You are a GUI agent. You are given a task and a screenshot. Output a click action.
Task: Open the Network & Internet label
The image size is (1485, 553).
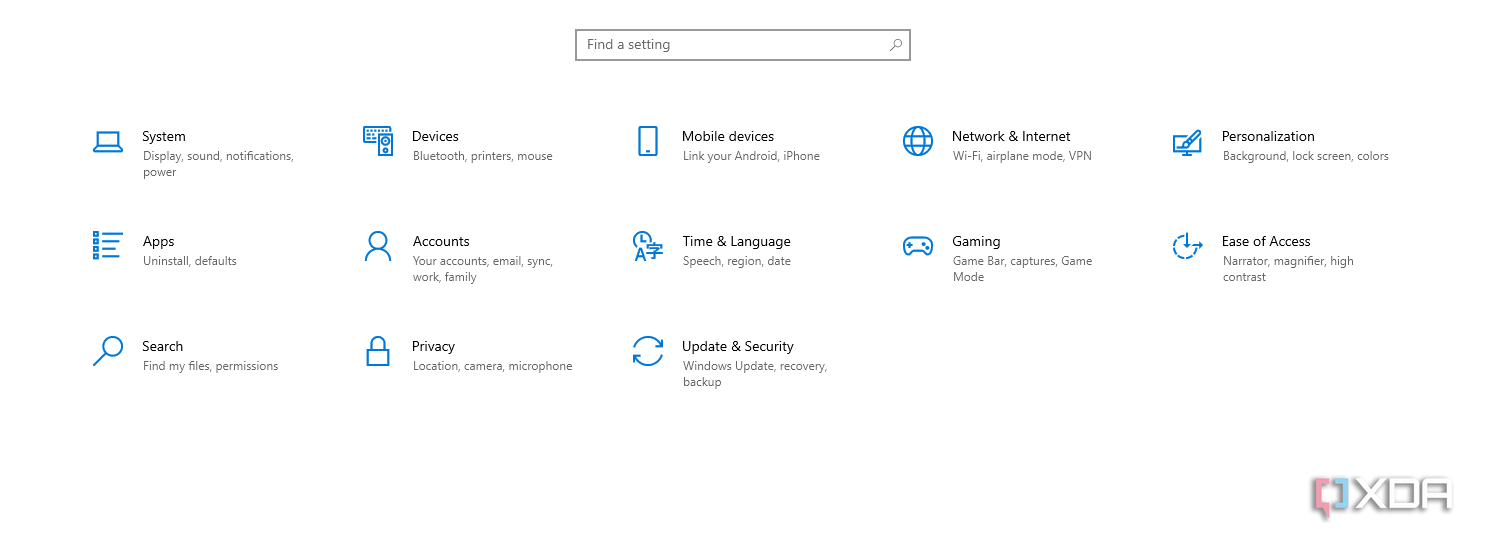[1011, 137]
